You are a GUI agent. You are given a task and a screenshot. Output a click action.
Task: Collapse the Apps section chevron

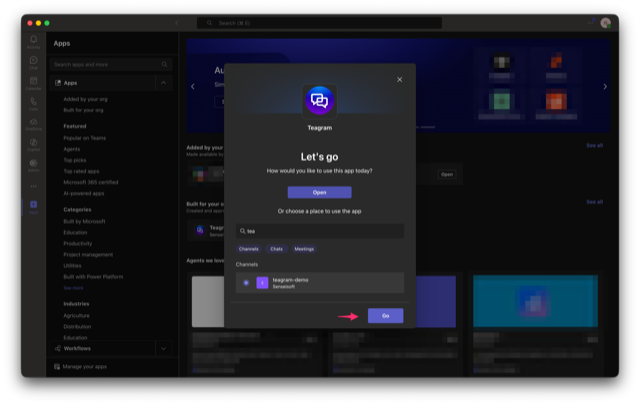[164, 83]
